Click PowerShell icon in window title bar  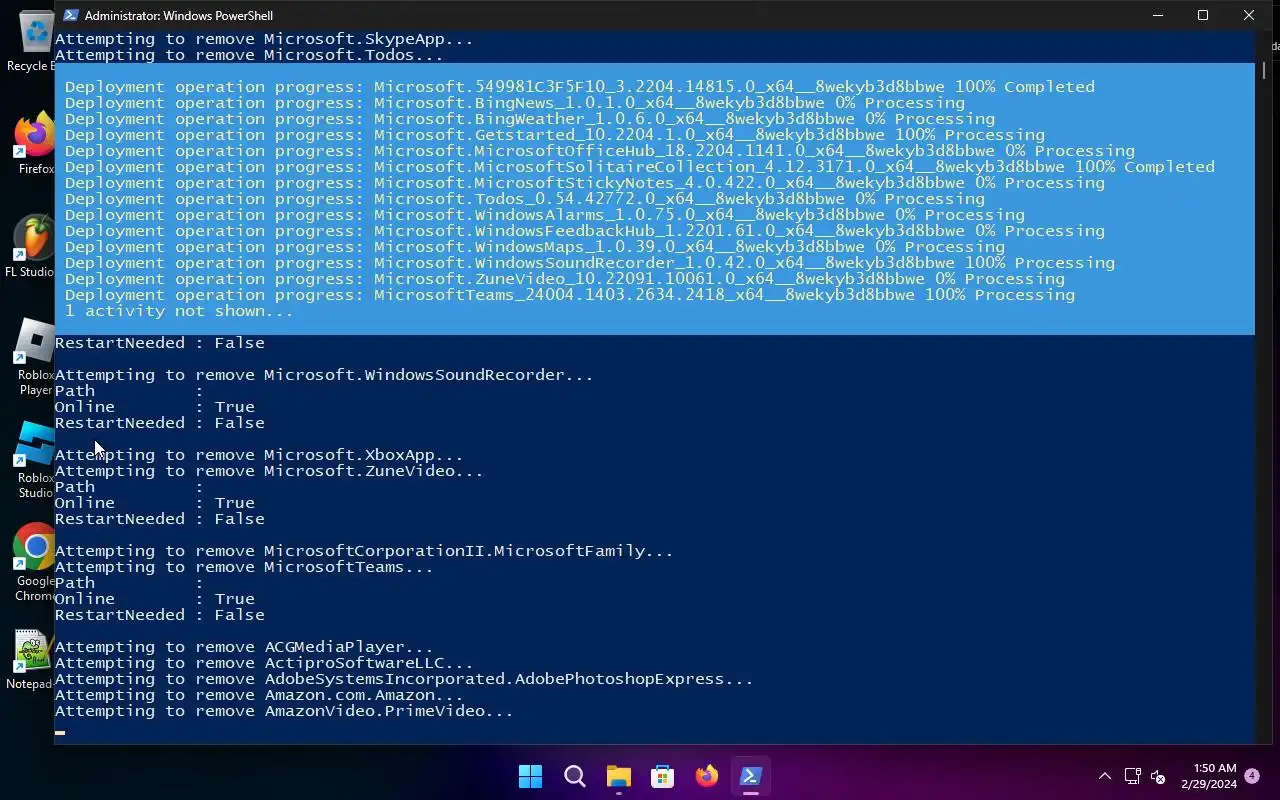[71, 15]
